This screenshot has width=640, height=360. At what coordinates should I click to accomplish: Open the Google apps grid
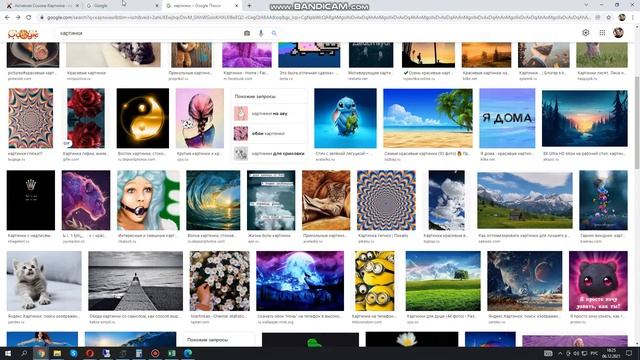point(602,33)
